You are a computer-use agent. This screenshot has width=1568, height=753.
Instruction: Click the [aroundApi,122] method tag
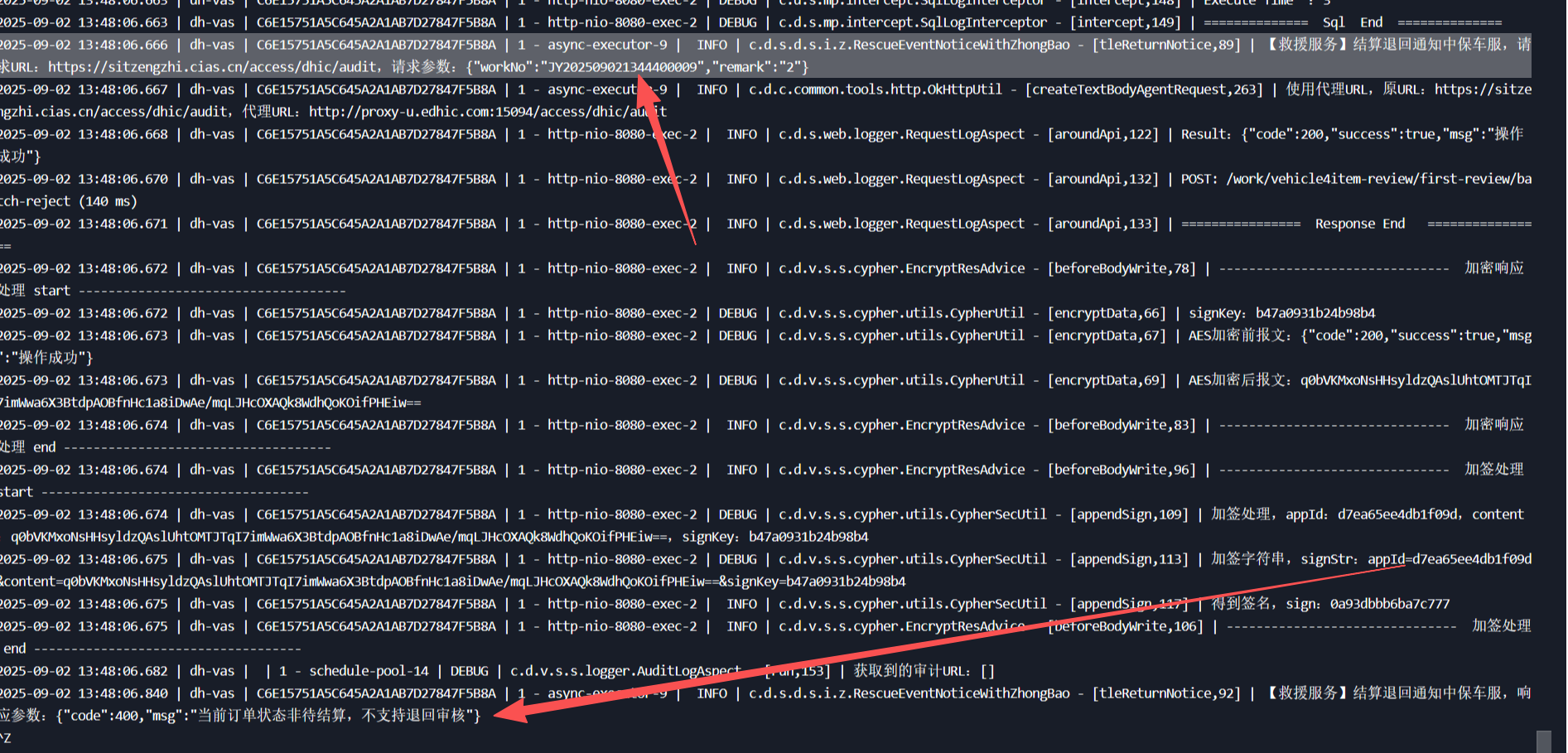coord(1102,134)
